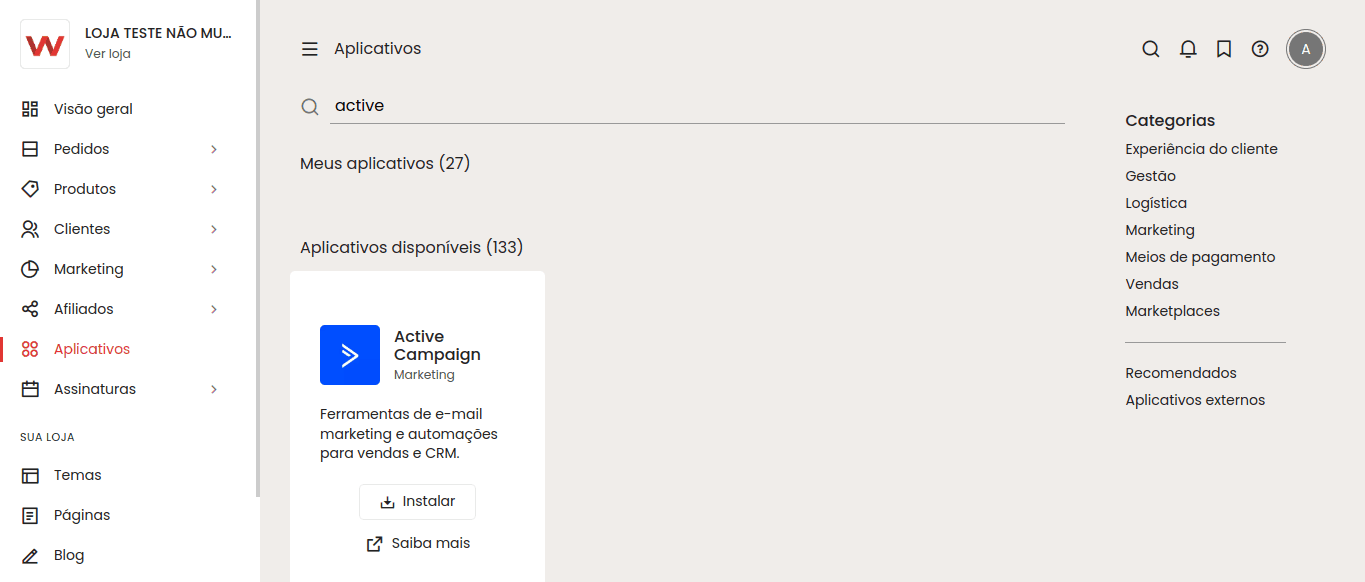Click the bookmark icon in the header
Image resolution: width=1365 pixels, height=582 pixels.
(1224, 49)
